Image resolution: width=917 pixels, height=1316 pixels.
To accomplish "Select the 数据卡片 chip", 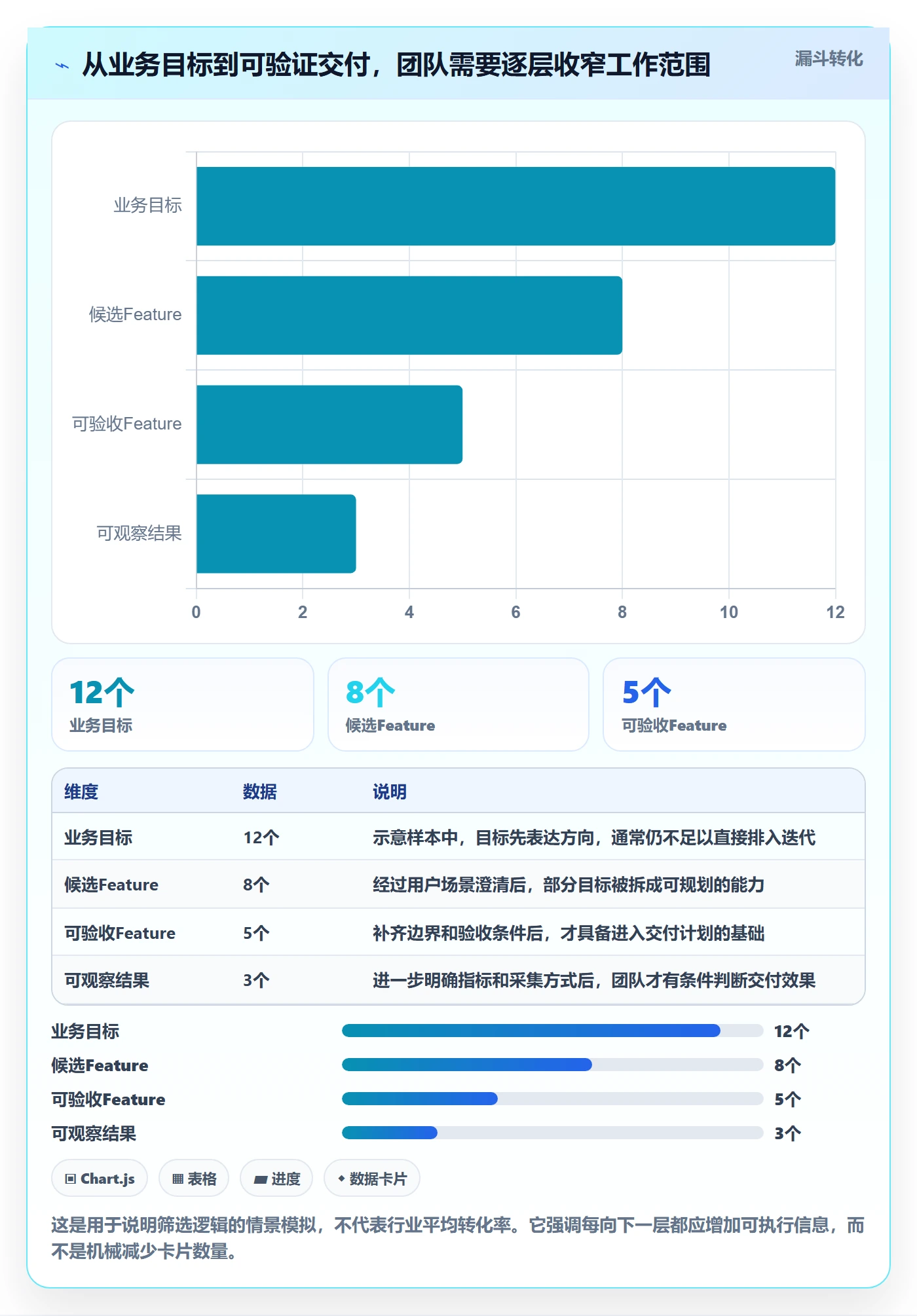I will (372, 1179).
